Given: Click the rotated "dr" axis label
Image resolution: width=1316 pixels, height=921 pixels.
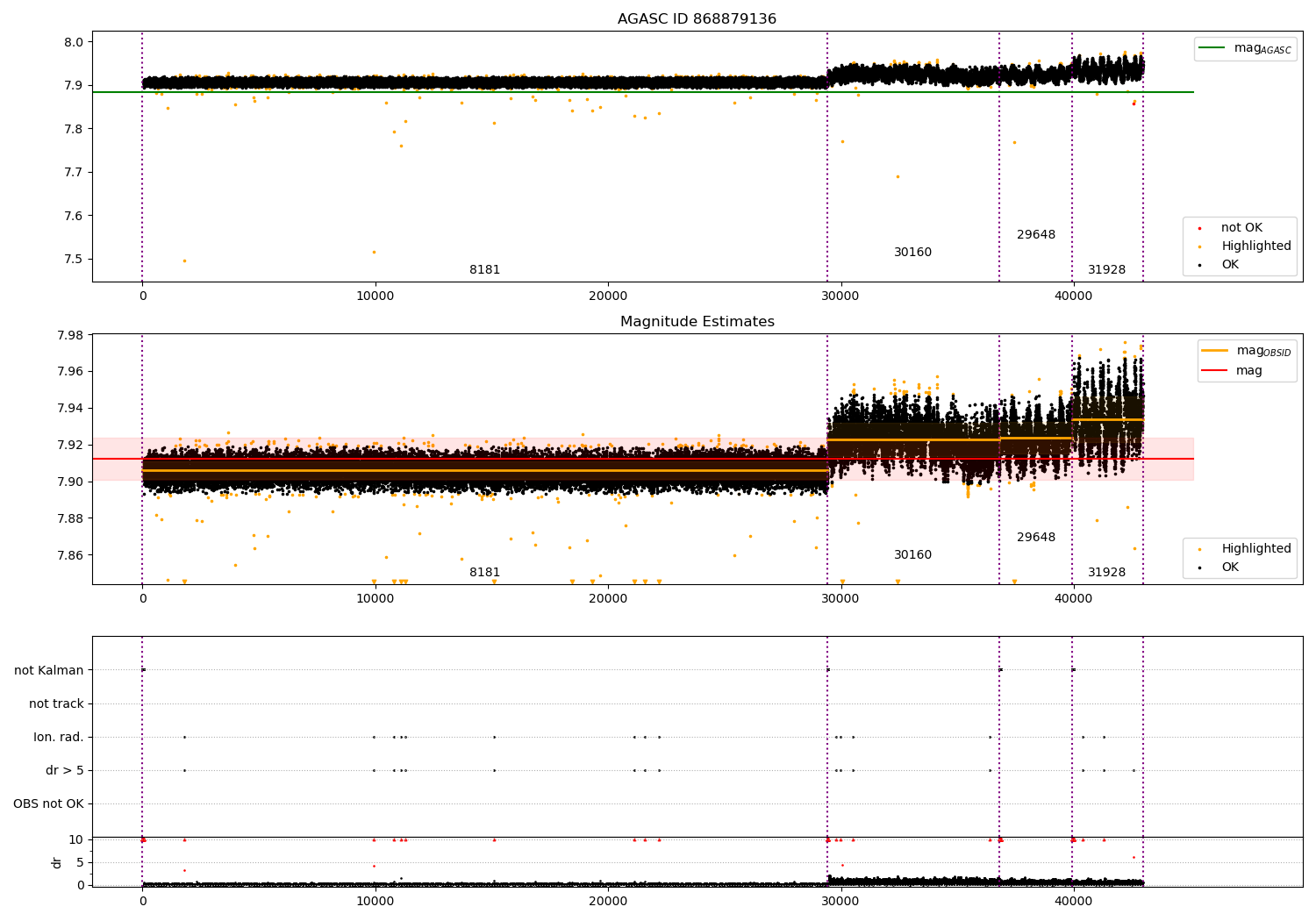Looking at the screenshot, I should (x=57, y=862).
